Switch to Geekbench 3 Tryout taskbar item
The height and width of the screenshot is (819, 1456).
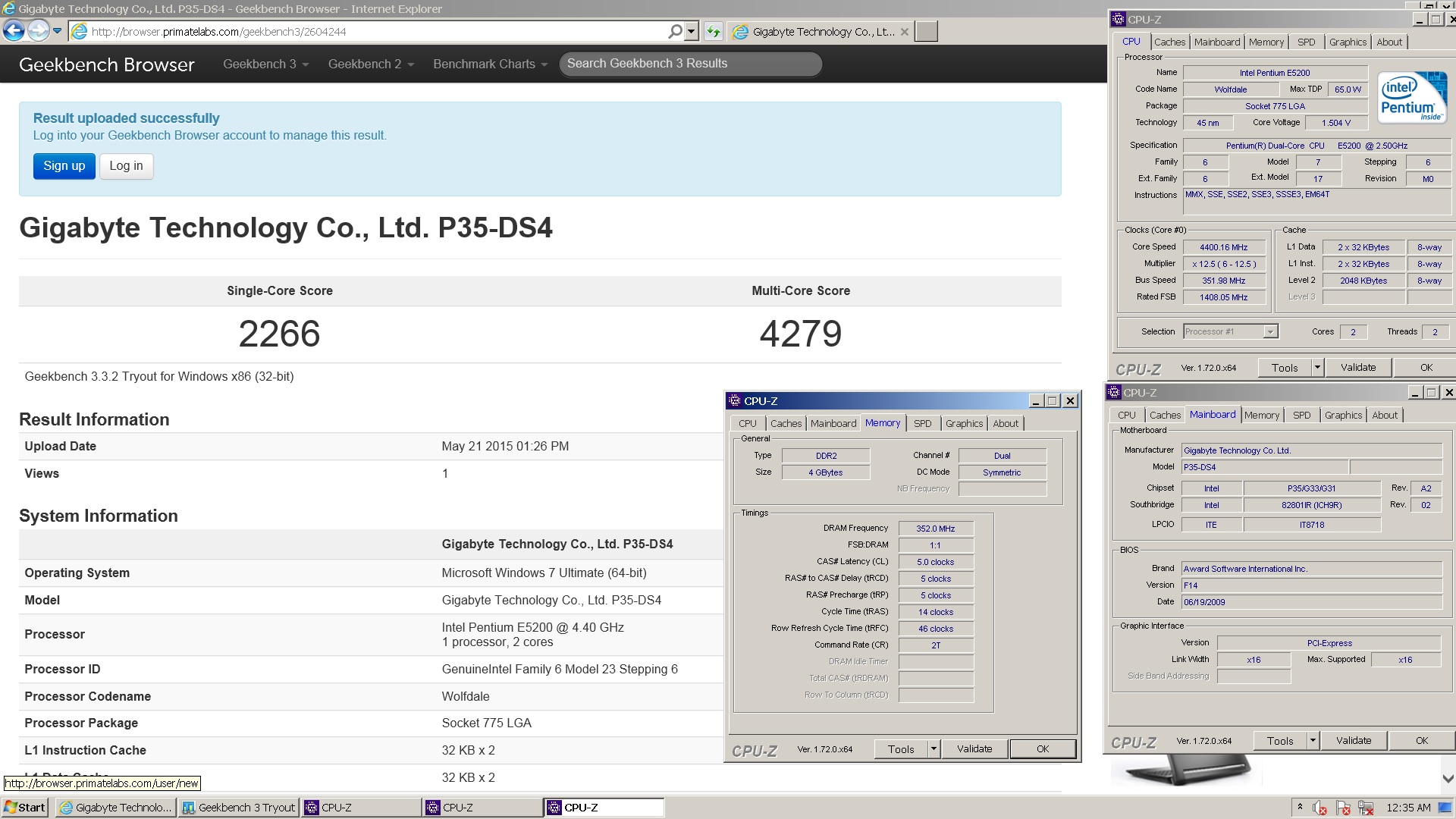point(239,808)
